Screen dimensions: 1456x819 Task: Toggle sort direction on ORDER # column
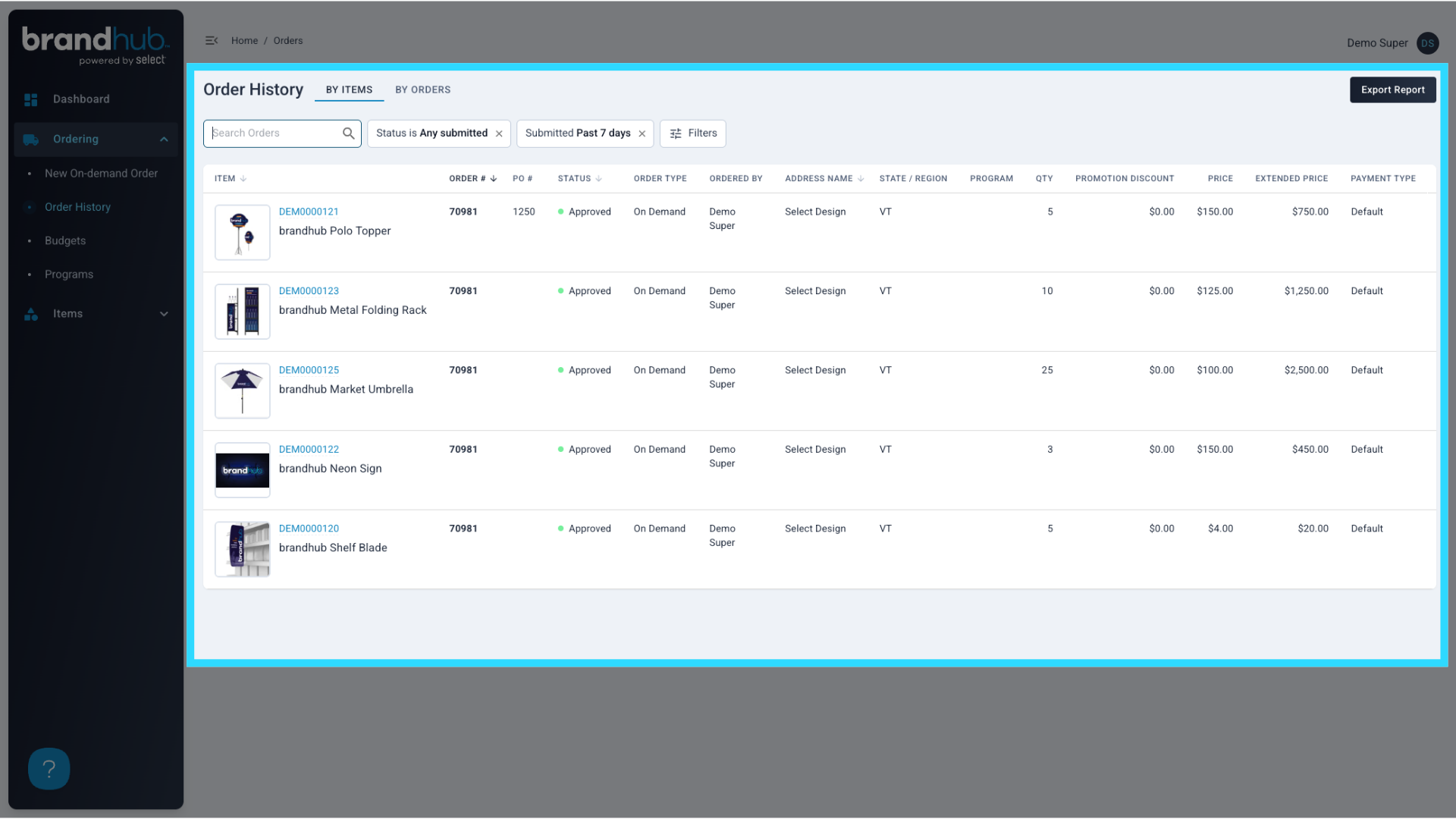click(494, 178)
